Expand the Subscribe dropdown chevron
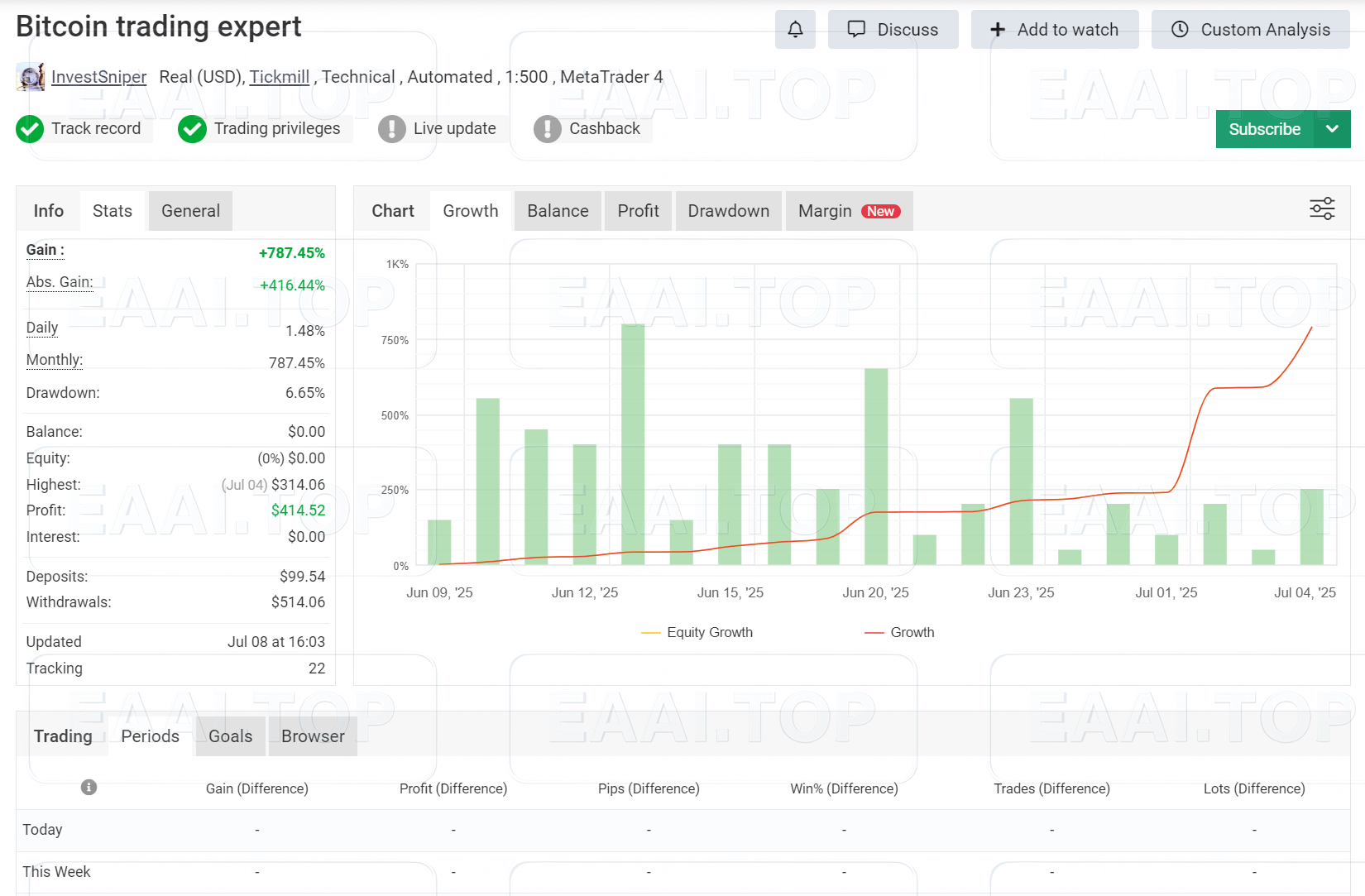Viewport: 1365px width, 896px height. click(x=1333, y=129)
